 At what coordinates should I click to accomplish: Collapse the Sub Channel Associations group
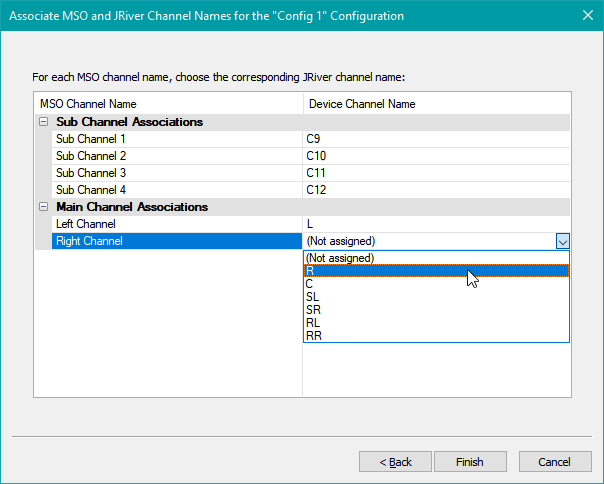44,122
